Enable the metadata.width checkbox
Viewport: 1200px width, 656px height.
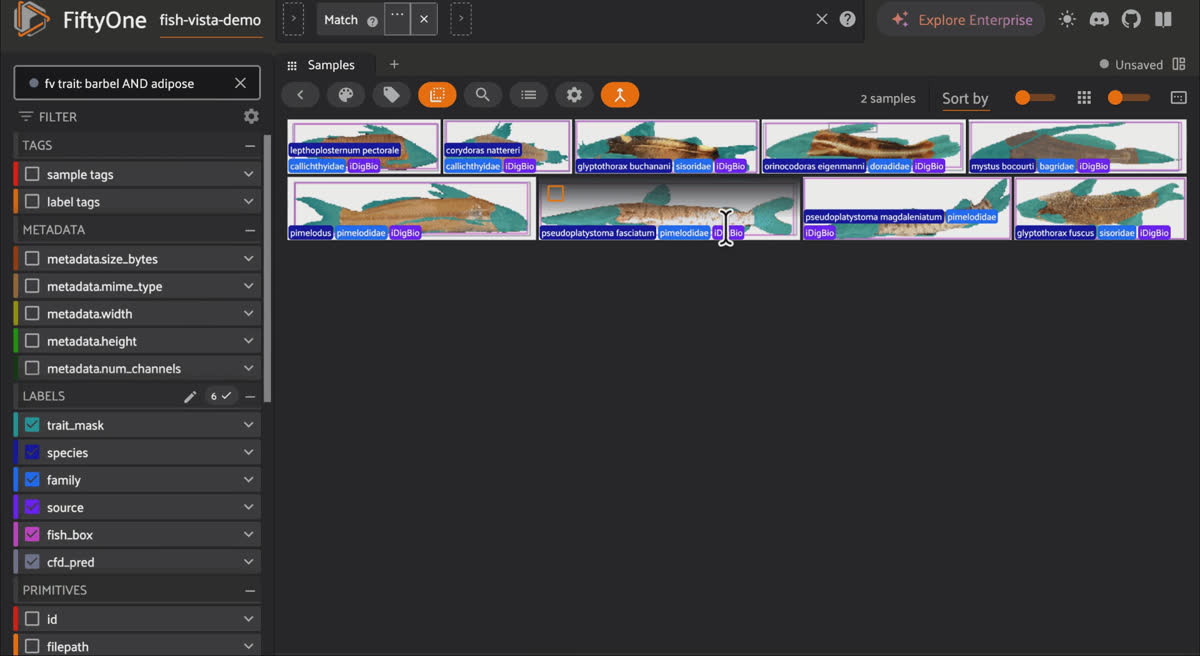(32, 314)
